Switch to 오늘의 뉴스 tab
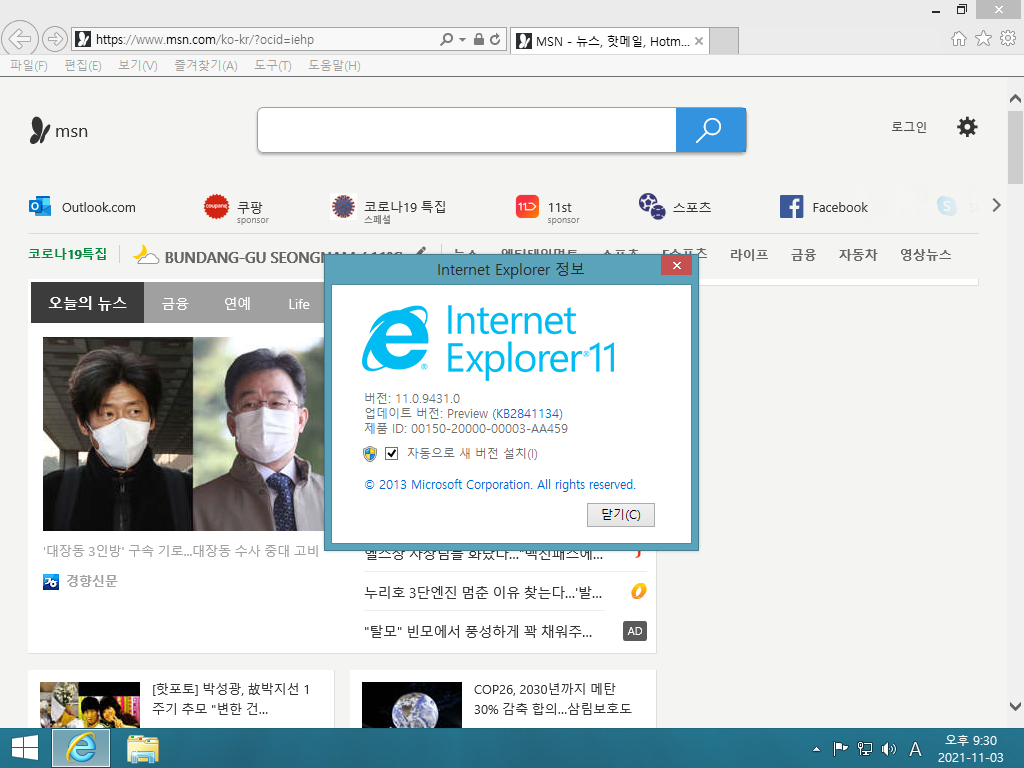Image resolution: width=1024 pixels, height=768 pixels. (x=88, y=303)
